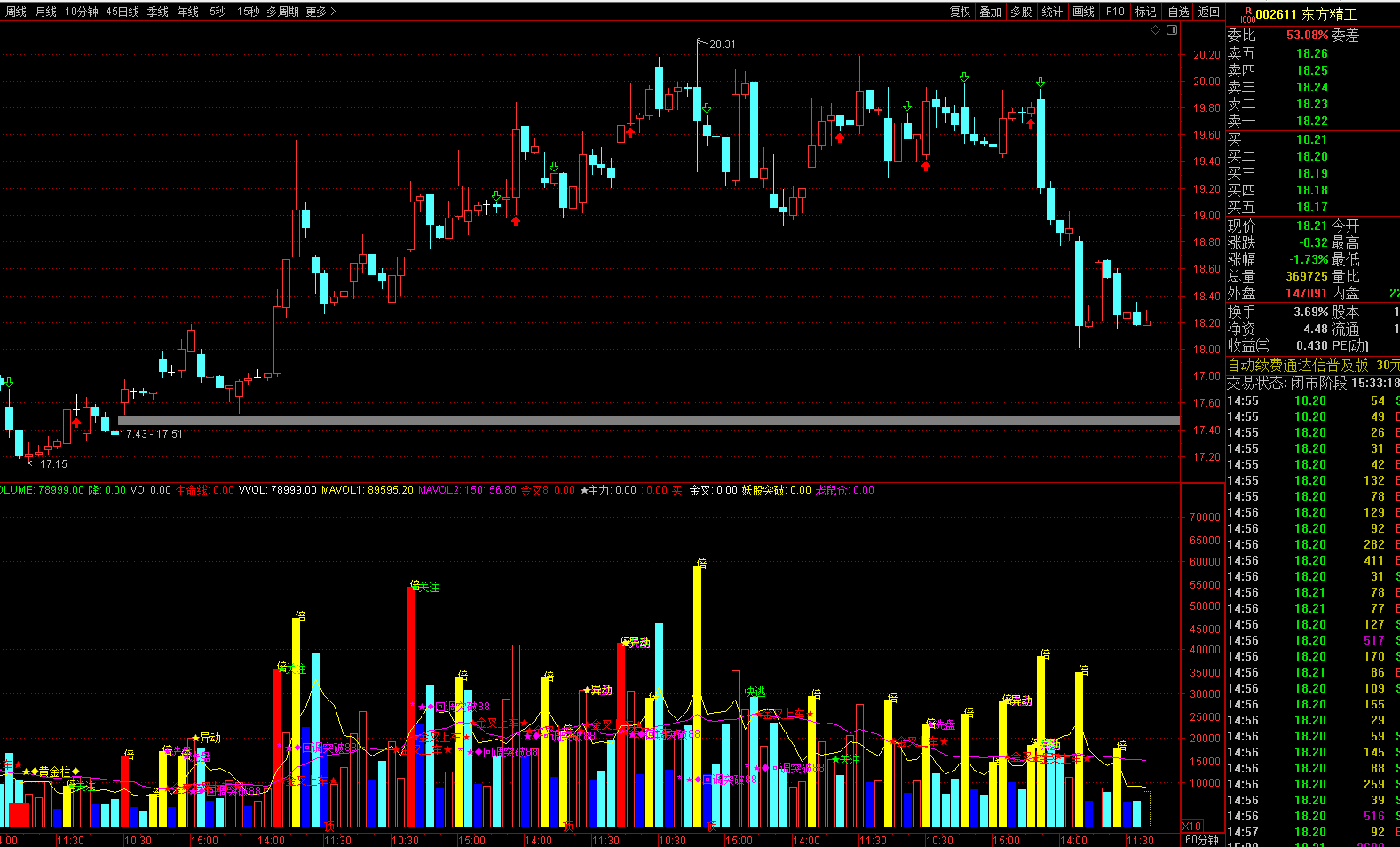Open the 60分钟 period selector
The width and height of the screenshot is (1400, 847).
click(1202, 840)
